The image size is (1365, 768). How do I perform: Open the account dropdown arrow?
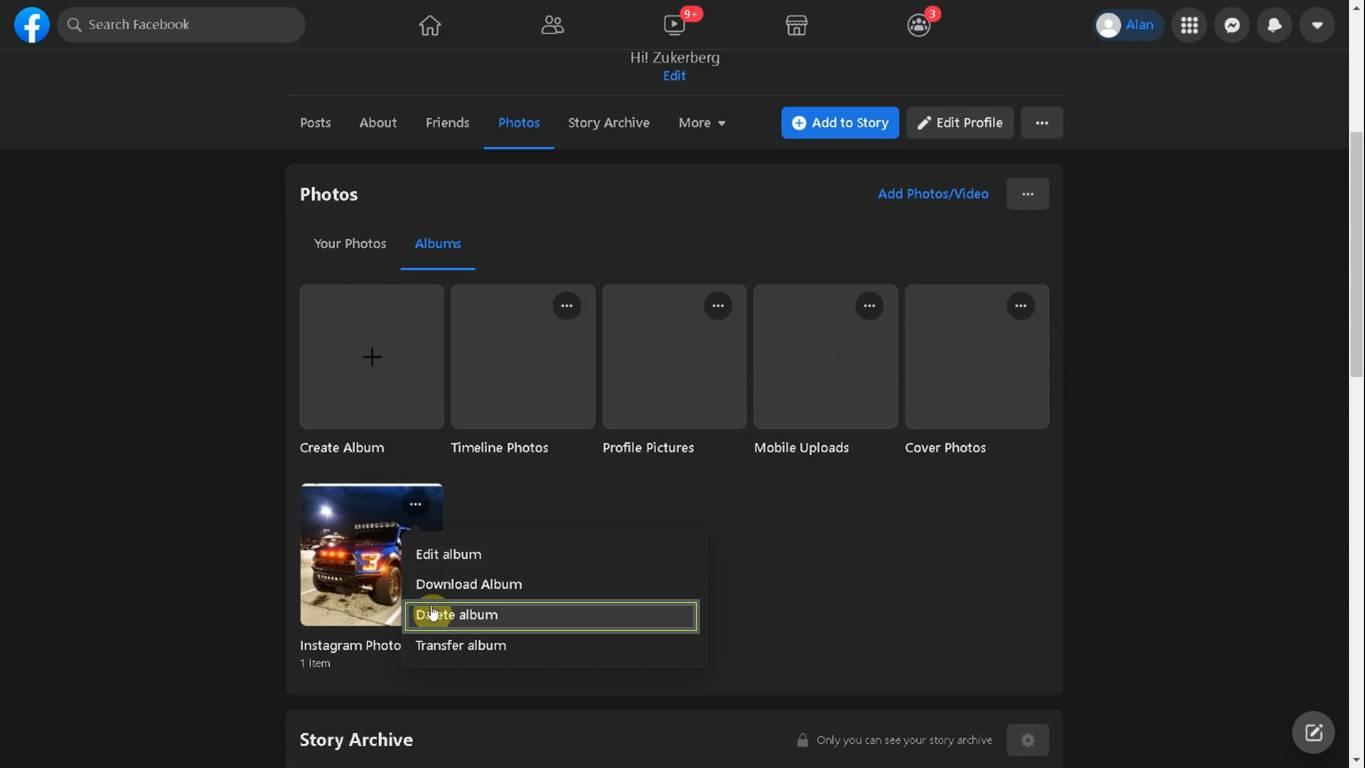point(1317,25)
